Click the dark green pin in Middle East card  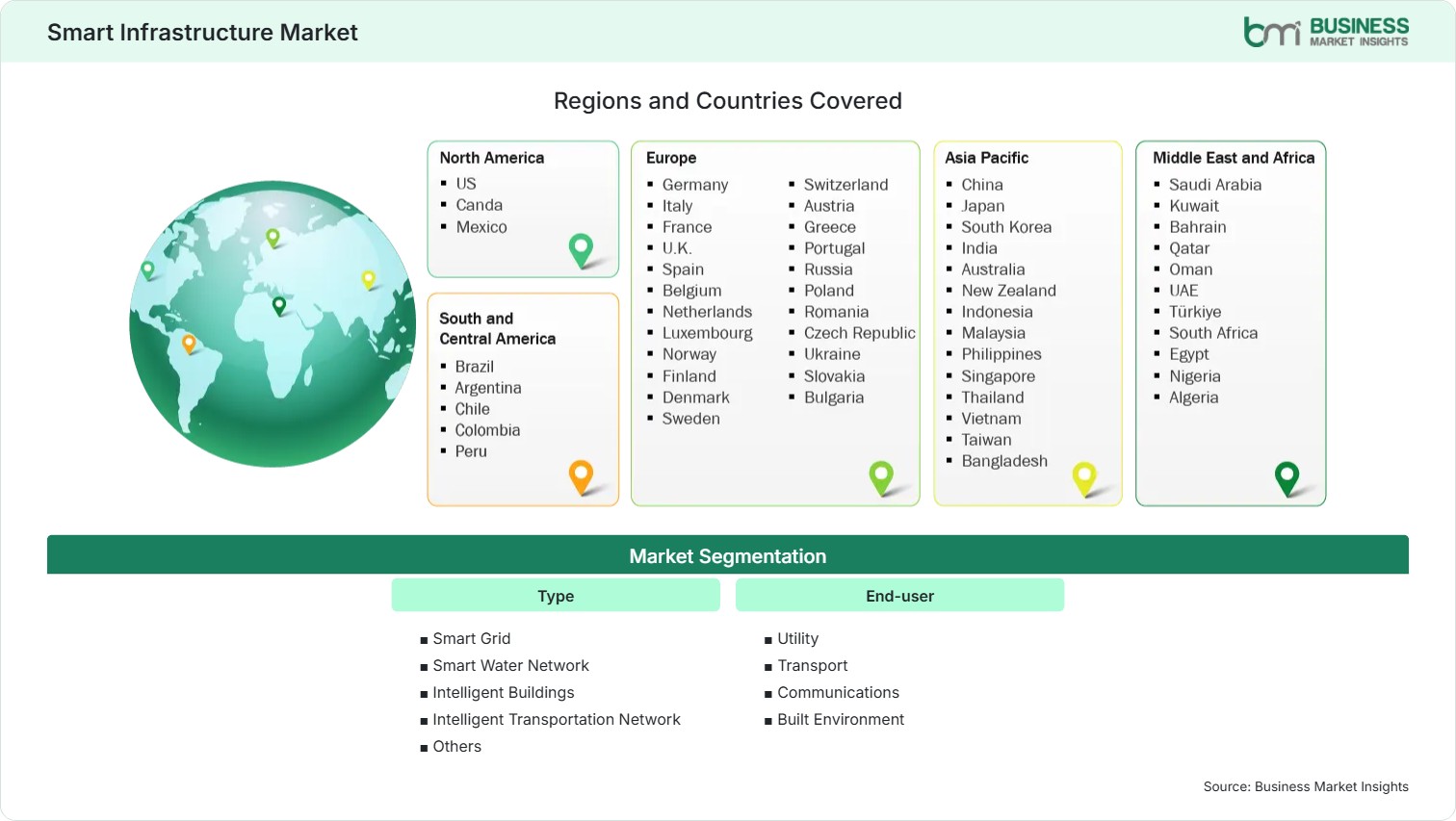click(x=1287, y=478)
